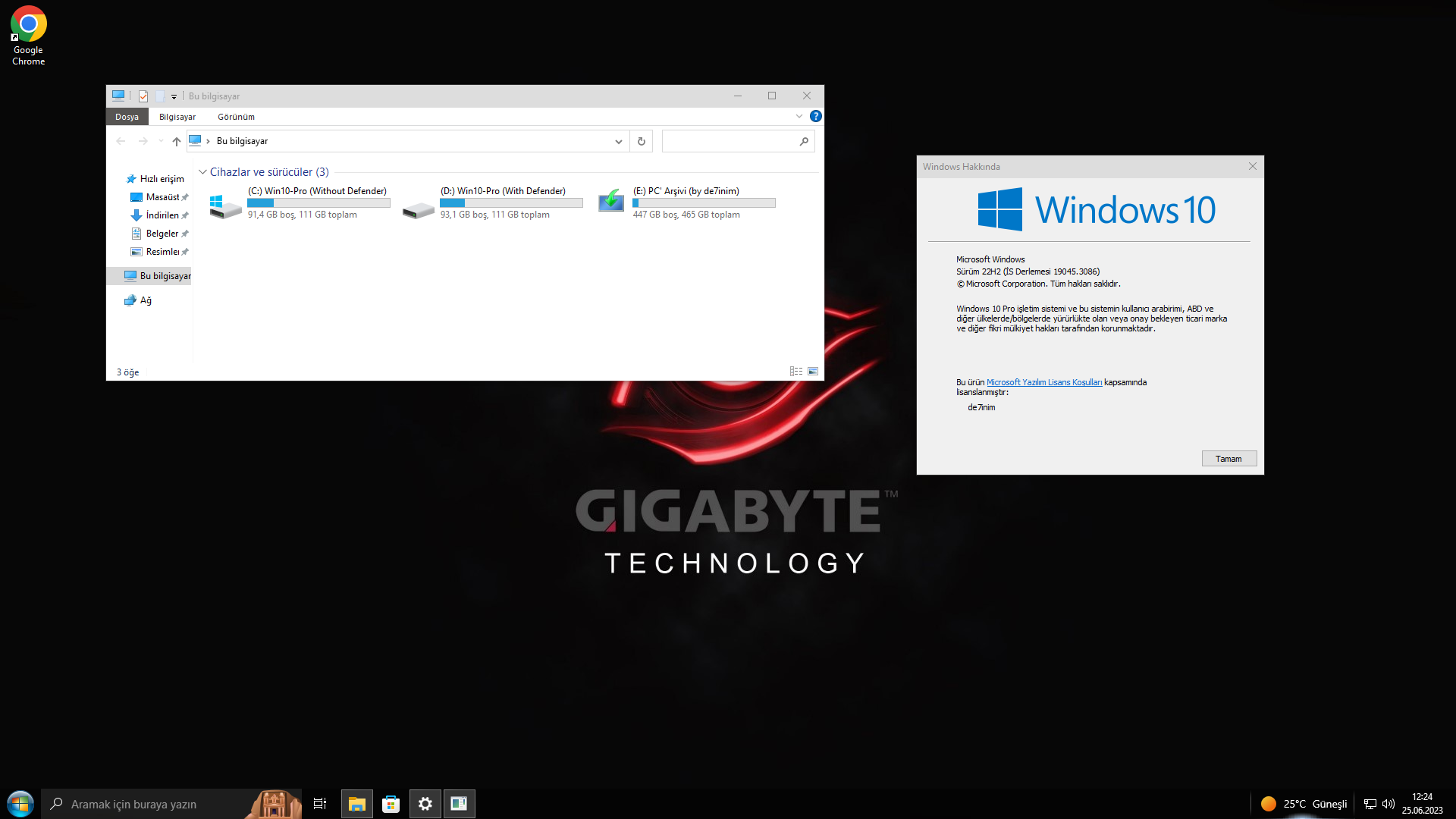The width and height of the screenshot is (1456, 819).
Task: Open Belgeler in navigation pane
Action: (x=159, y=234)
